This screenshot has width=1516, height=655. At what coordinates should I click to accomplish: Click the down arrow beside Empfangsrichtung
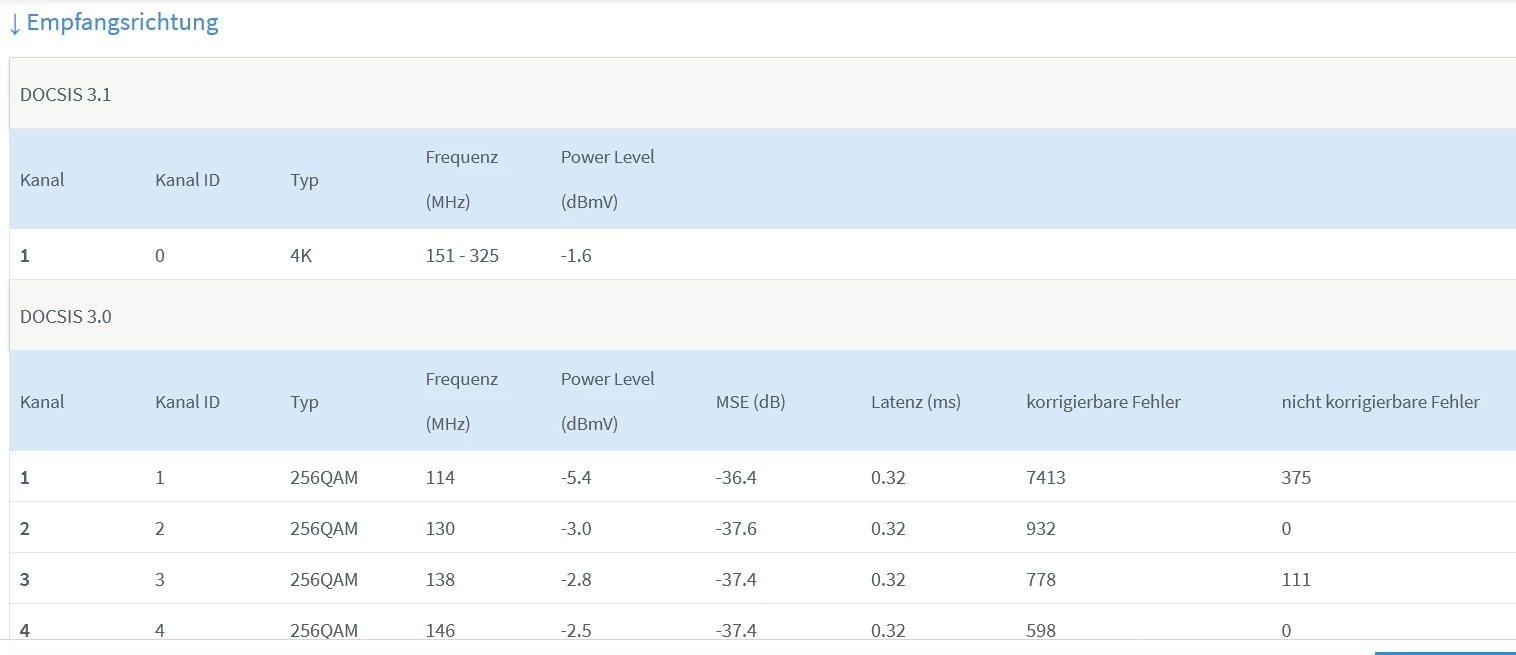coord(14,24)
